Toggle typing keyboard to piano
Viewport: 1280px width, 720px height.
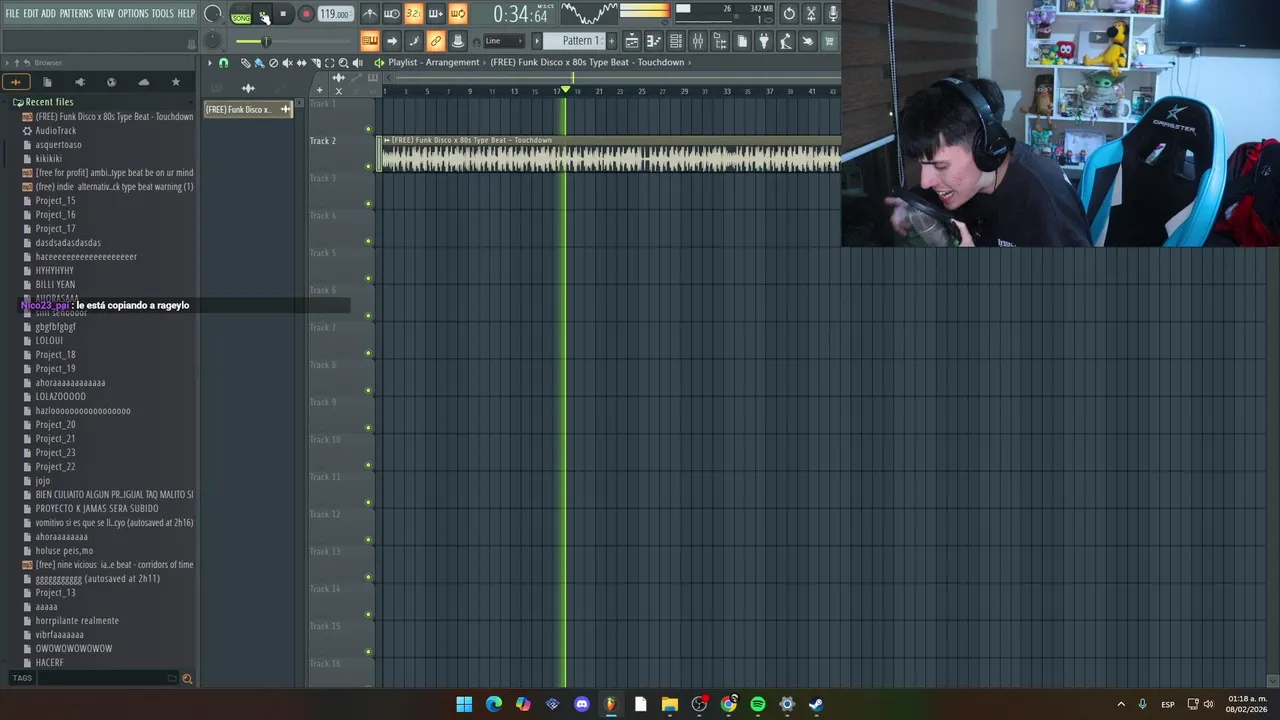tap(370, 41)
